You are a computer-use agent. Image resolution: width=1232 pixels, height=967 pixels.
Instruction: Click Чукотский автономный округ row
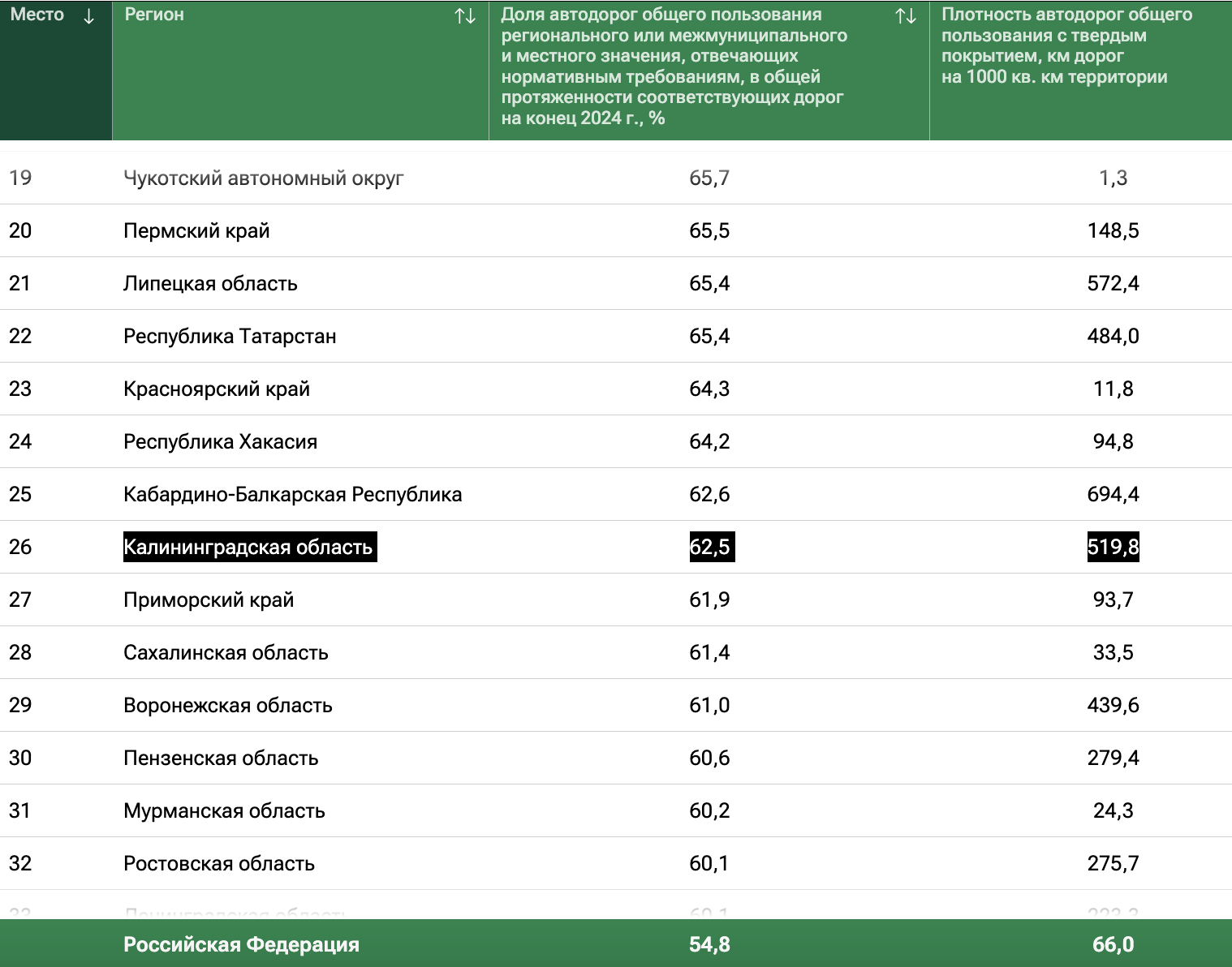click(x=616, y=178)
